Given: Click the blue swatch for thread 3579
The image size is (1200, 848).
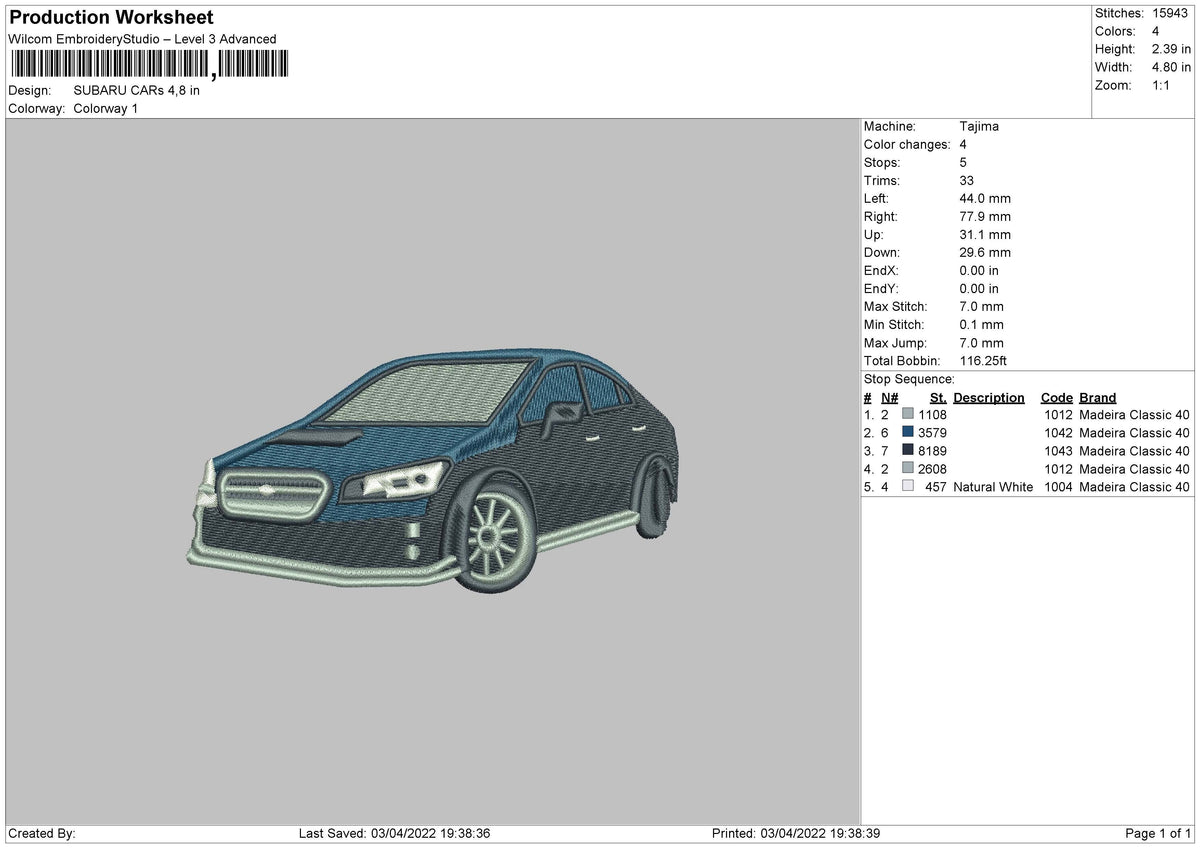Looking at the screenshot, I should 908,433.
